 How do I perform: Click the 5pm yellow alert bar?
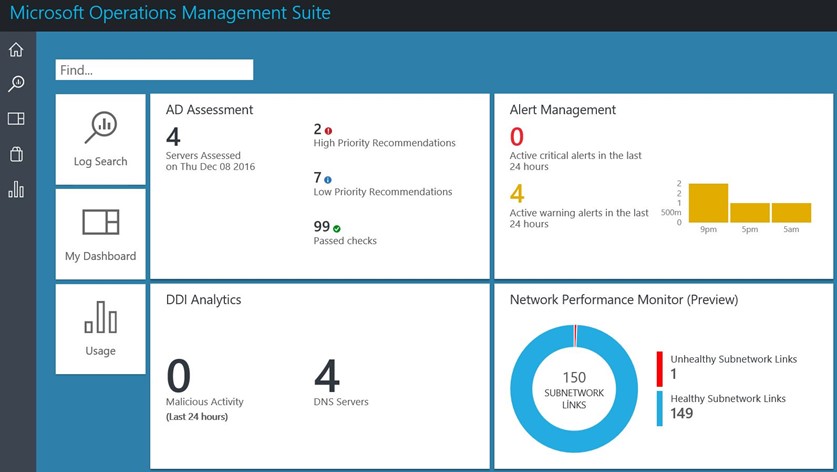tap(749, 213)
